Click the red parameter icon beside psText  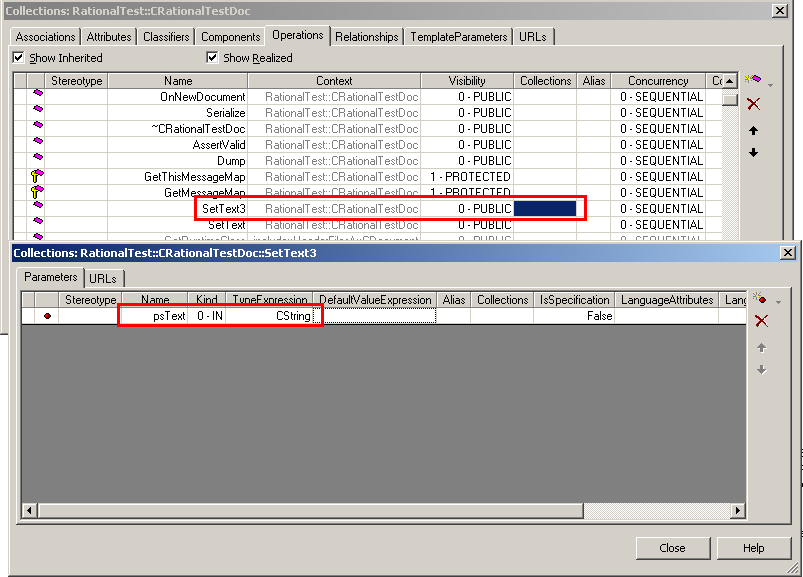click(48, 316)
